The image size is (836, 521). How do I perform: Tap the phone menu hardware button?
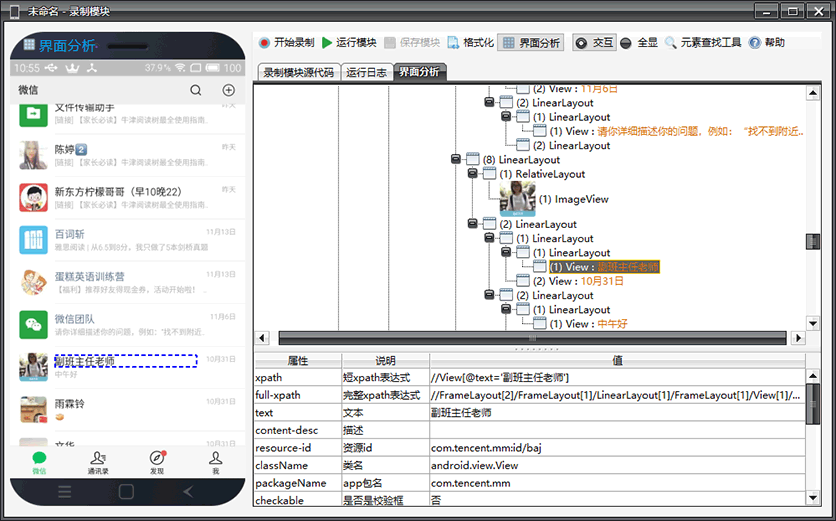(x=65, y=492)
